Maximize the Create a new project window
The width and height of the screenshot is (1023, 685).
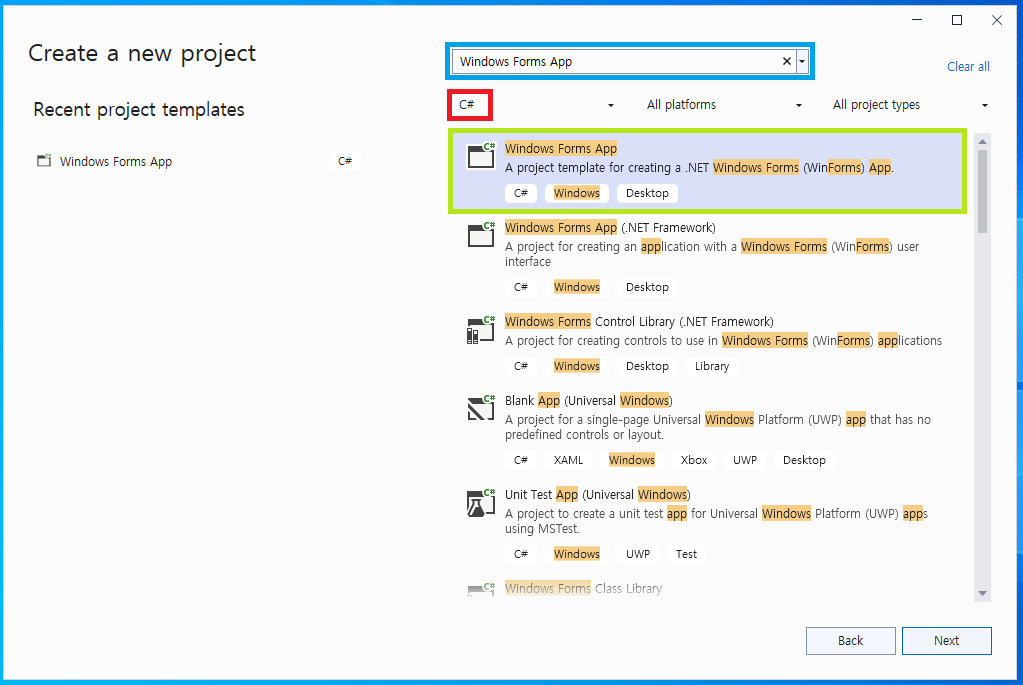click(x=956, y=20)
